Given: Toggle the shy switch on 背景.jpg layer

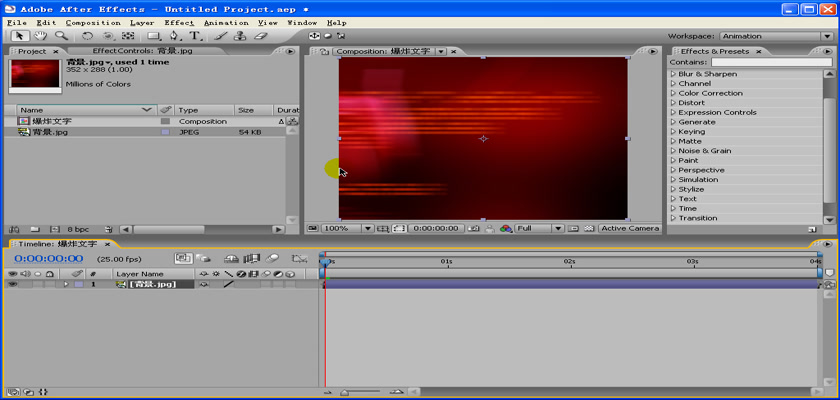Looking at the screenshot, I should [x=204, y=284].
